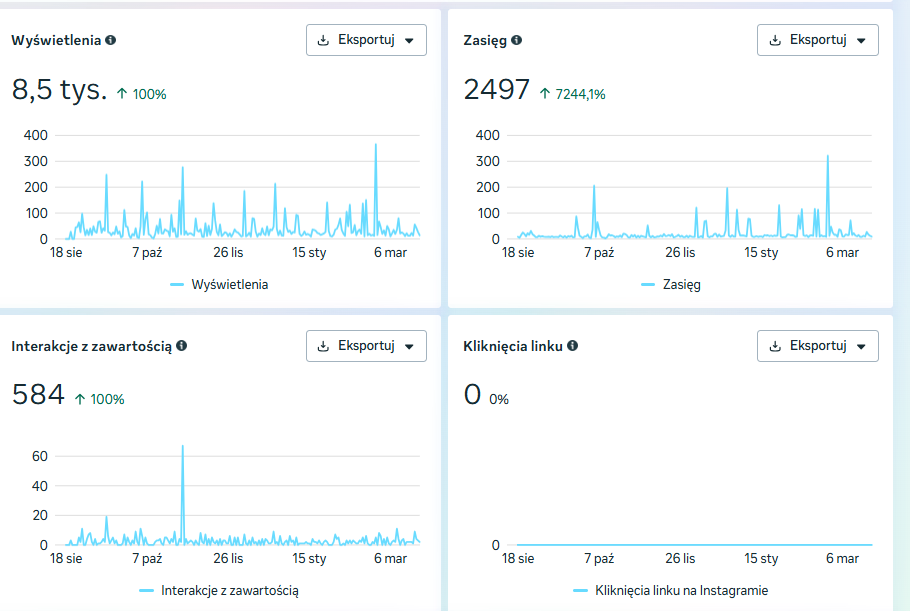Click 100% growth indicator beside 584
This screenshot has height=611, width=910.
click(99, 399)
